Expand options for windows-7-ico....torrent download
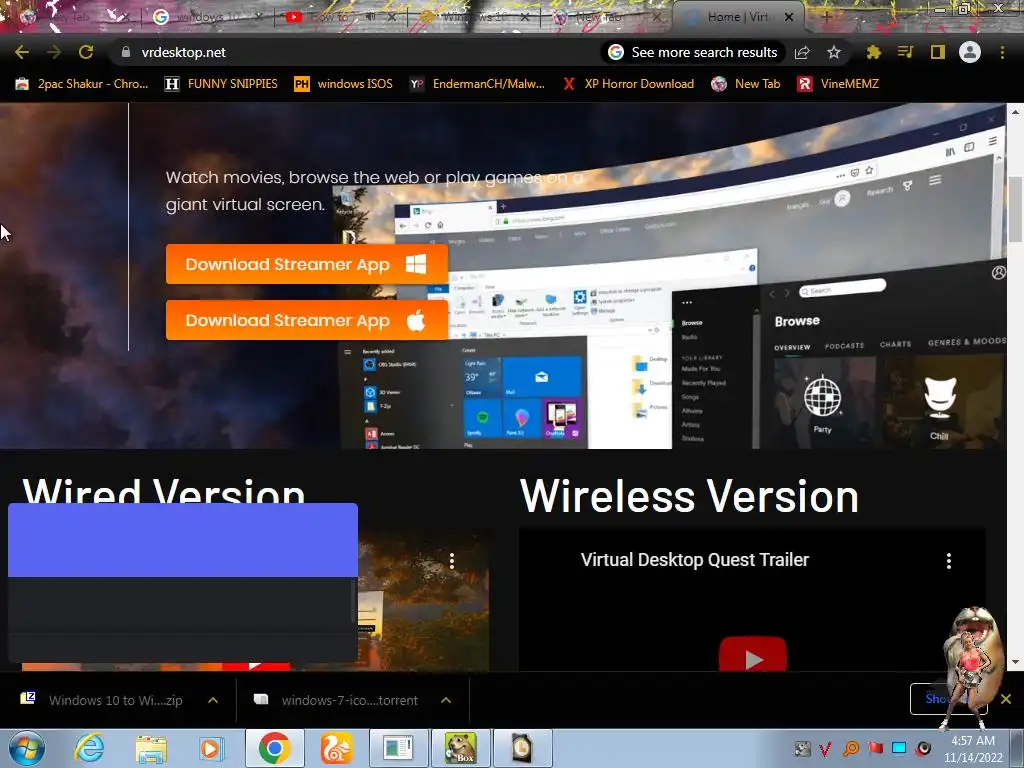 (446, 700)
